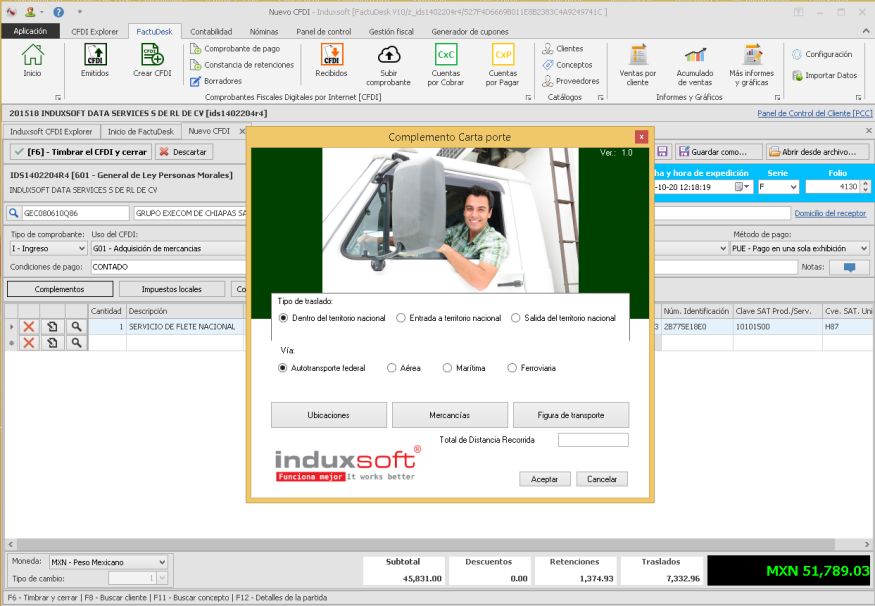Expand Tipo de comprobante dropdown
This screenshot has height=606, width=875.
[81, 248]
